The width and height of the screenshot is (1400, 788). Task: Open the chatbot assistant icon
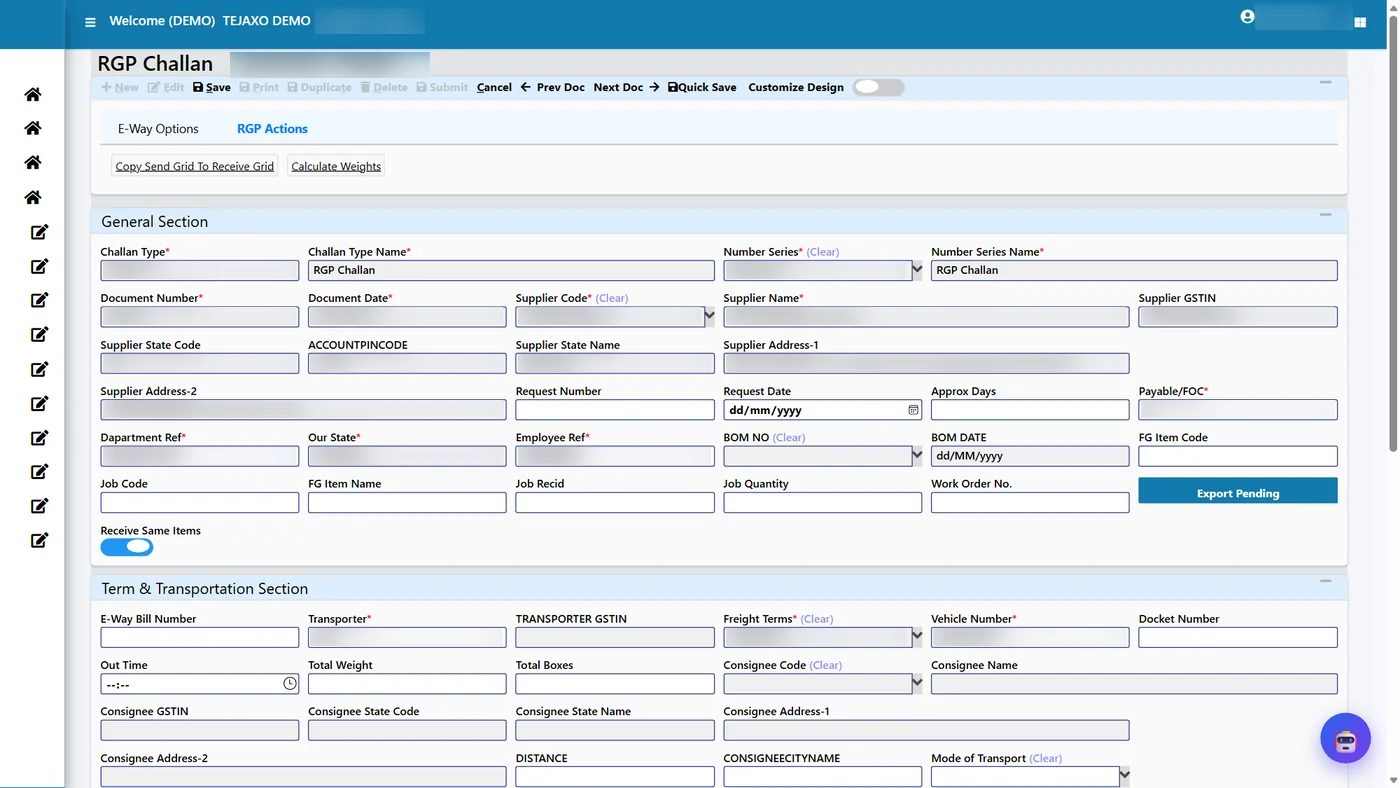pyautogui.click(x=1345, y=739)
